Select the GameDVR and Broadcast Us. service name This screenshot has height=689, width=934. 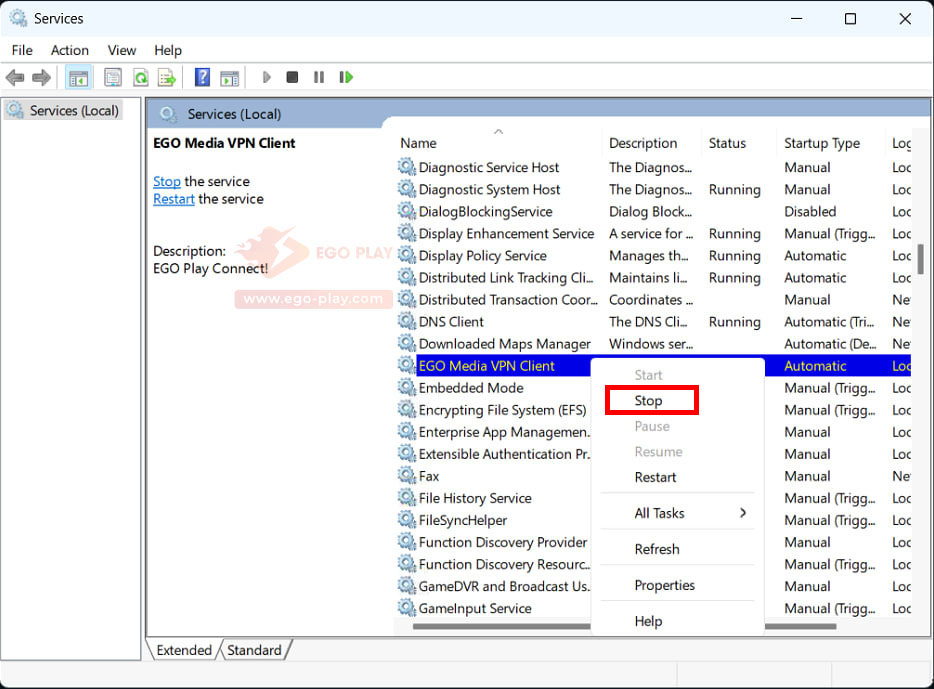pos(505,586)
